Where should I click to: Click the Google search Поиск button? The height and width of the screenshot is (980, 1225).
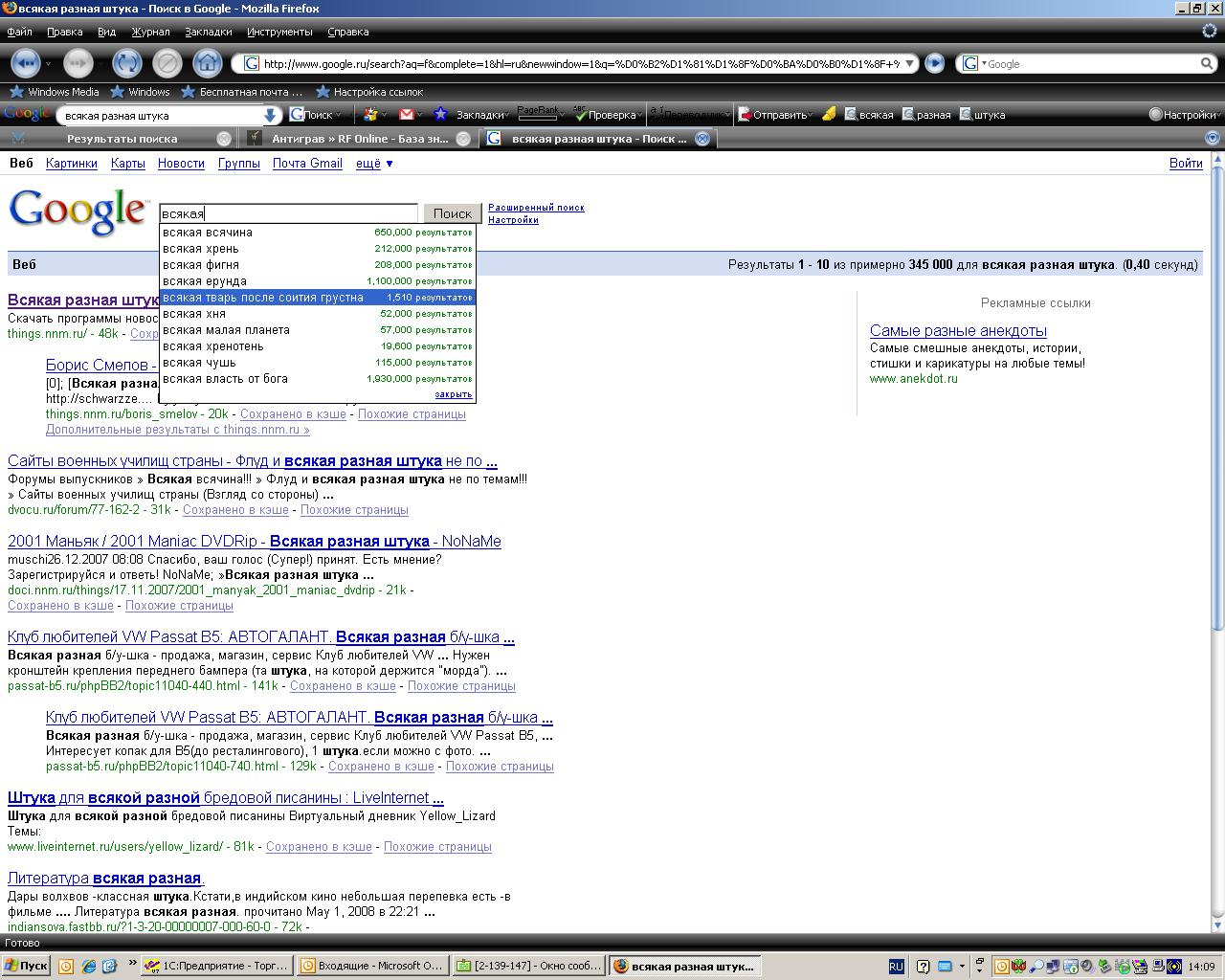click(452, 213)
